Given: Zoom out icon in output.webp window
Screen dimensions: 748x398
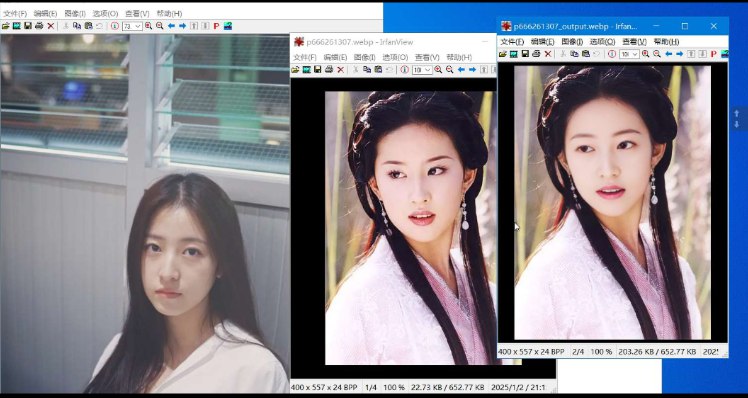Looking at the screenshot, I should [657, 54].
